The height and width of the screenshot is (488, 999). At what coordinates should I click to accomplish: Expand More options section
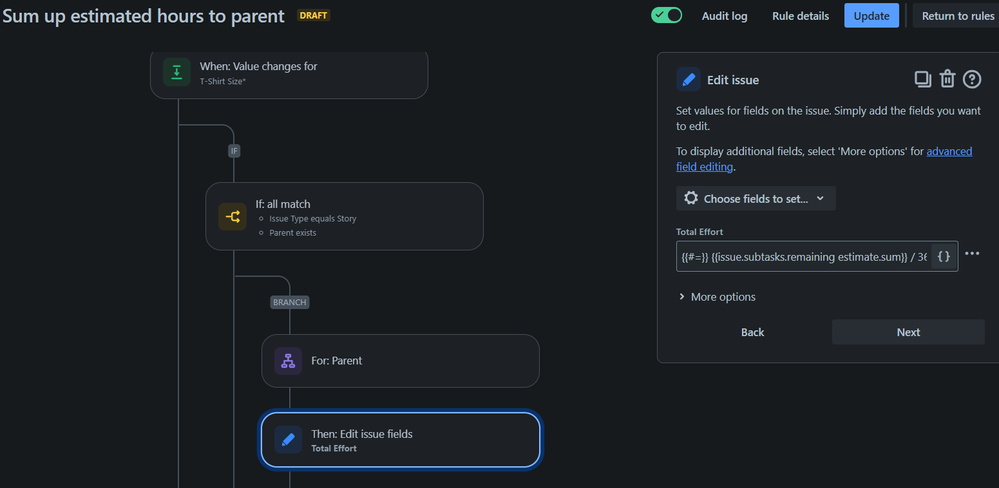(x=717, y=297)
